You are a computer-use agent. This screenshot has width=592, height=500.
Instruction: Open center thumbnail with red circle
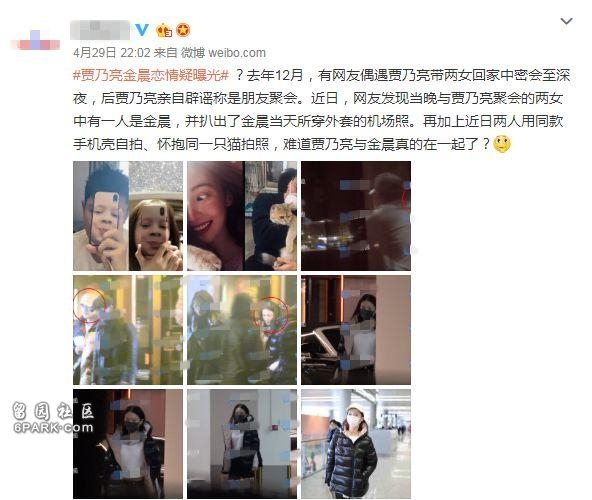[242, 330]
